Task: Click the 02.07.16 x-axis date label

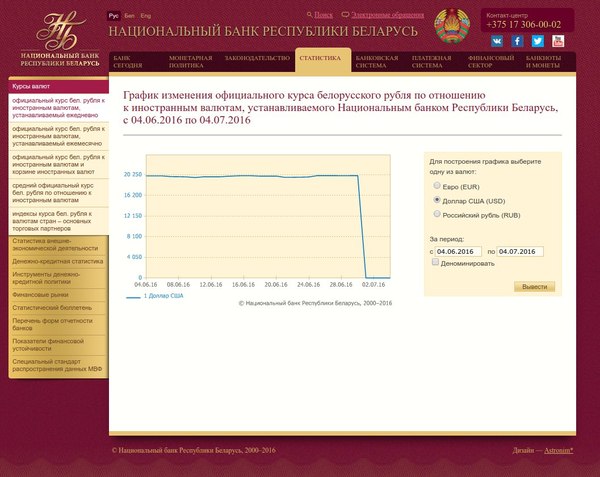Action: 373,285
